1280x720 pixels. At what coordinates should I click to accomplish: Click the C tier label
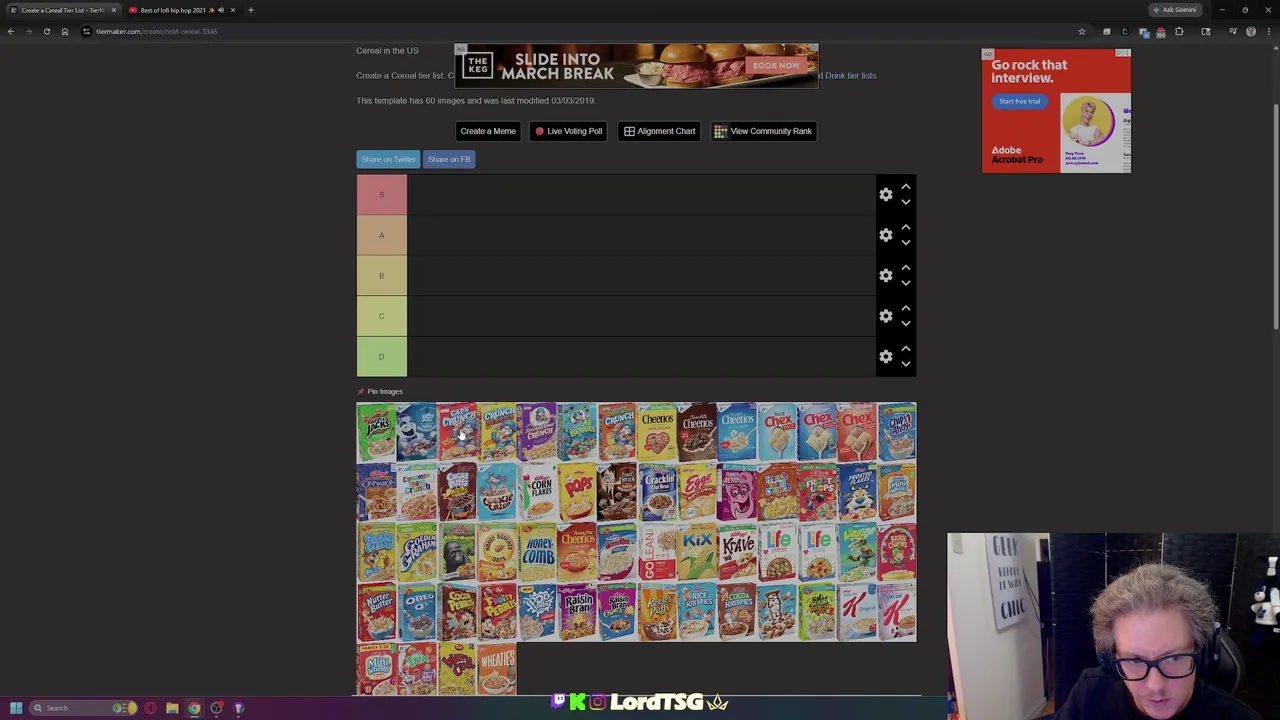click(x=381, y=316)
